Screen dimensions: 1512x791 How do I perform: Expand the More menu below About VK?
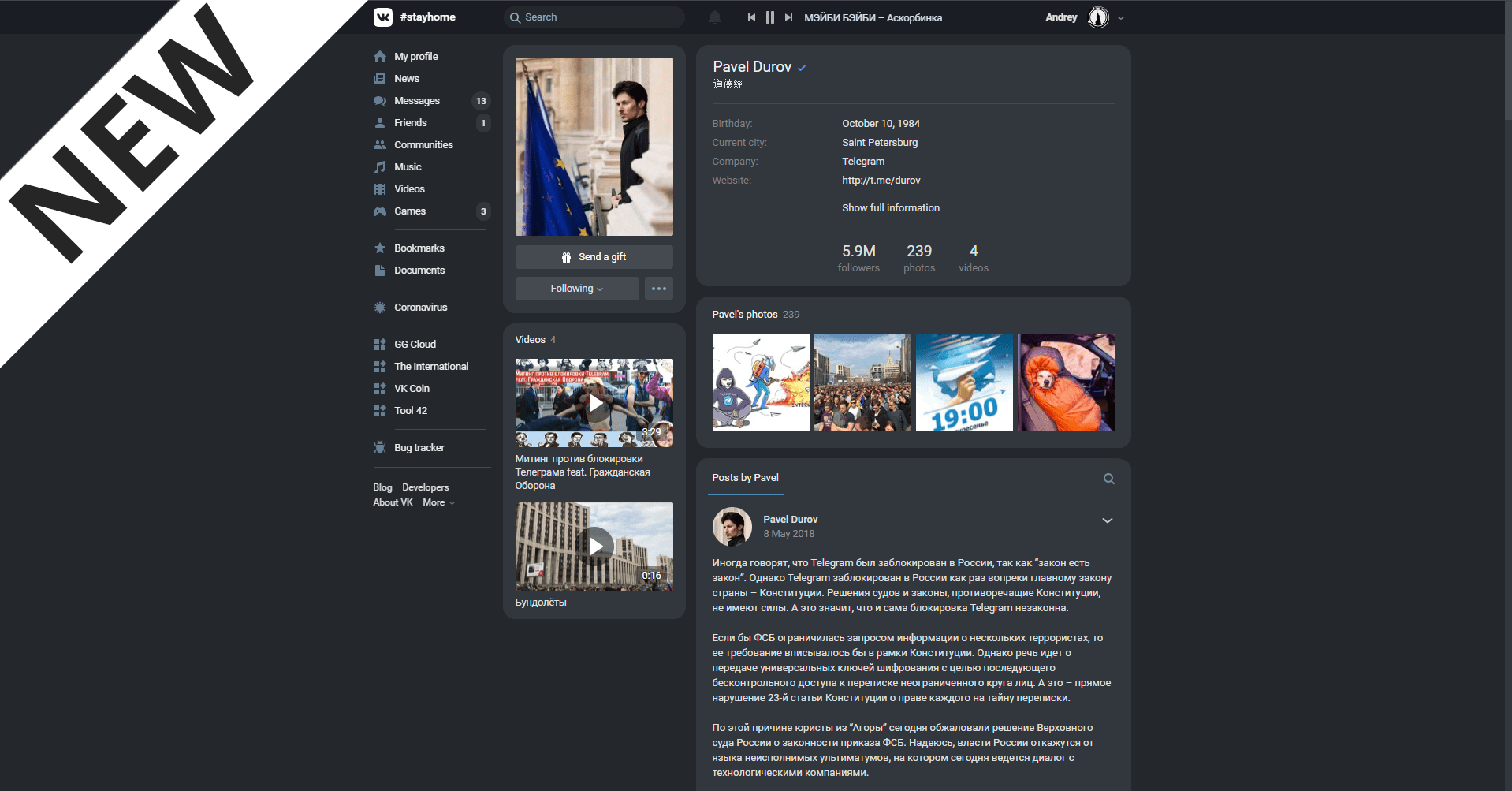438,502
